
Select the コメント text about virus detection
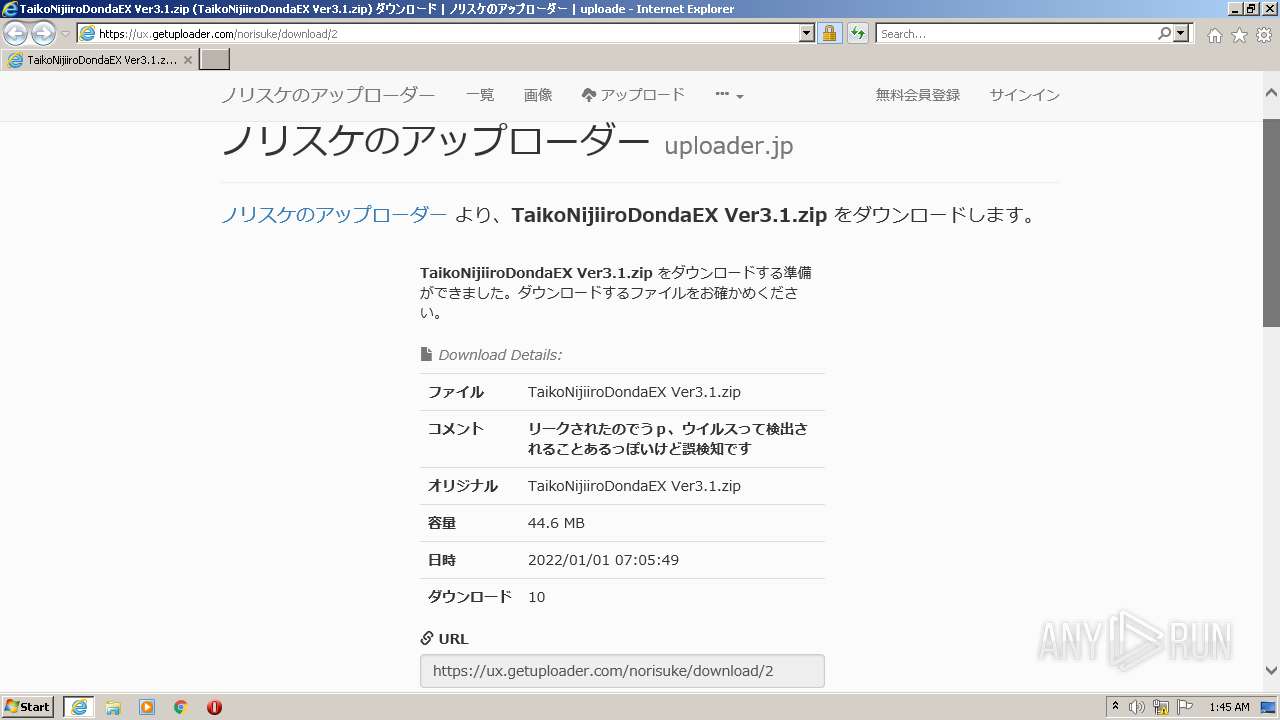[668, 439]
